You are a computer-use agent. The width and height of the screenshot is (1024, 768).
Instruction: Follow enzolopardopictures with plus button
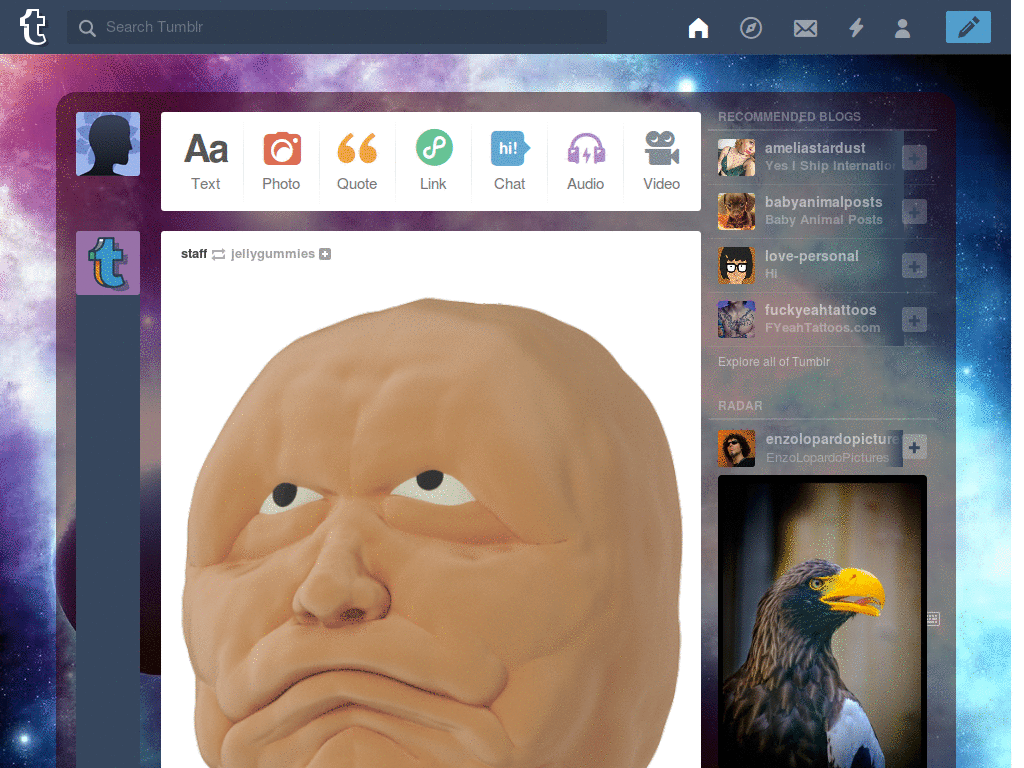click(x=914, y=447)
